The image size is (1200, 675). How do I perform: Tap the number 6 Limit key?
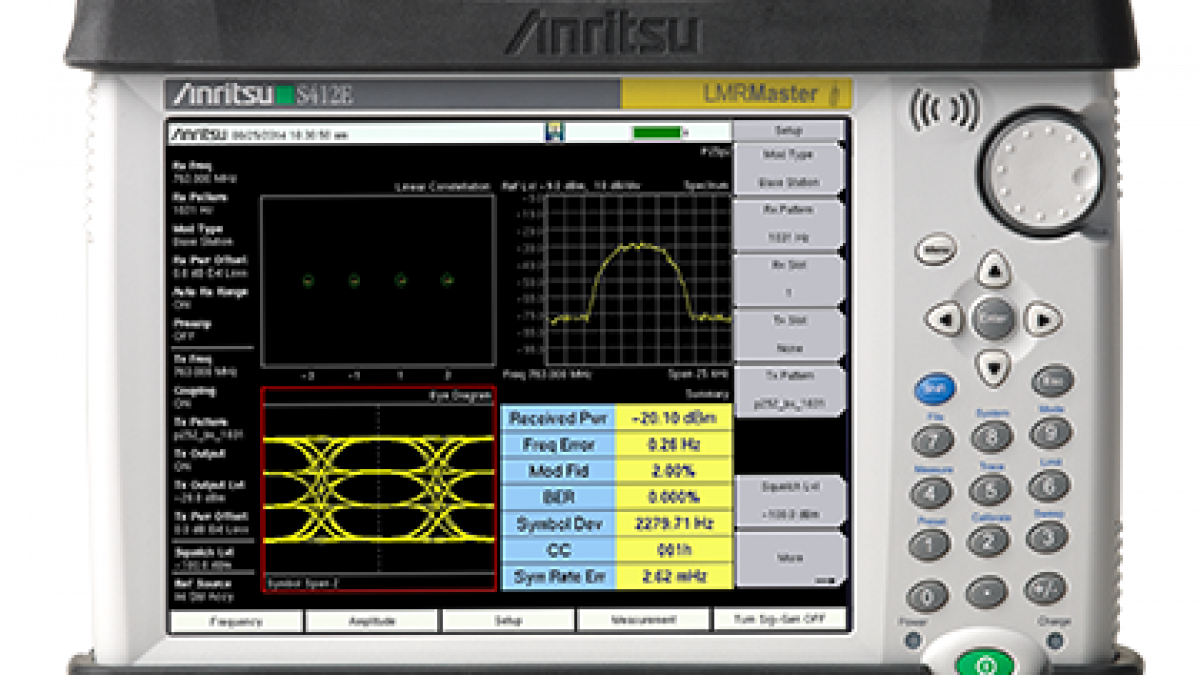tap(1050, 485)
